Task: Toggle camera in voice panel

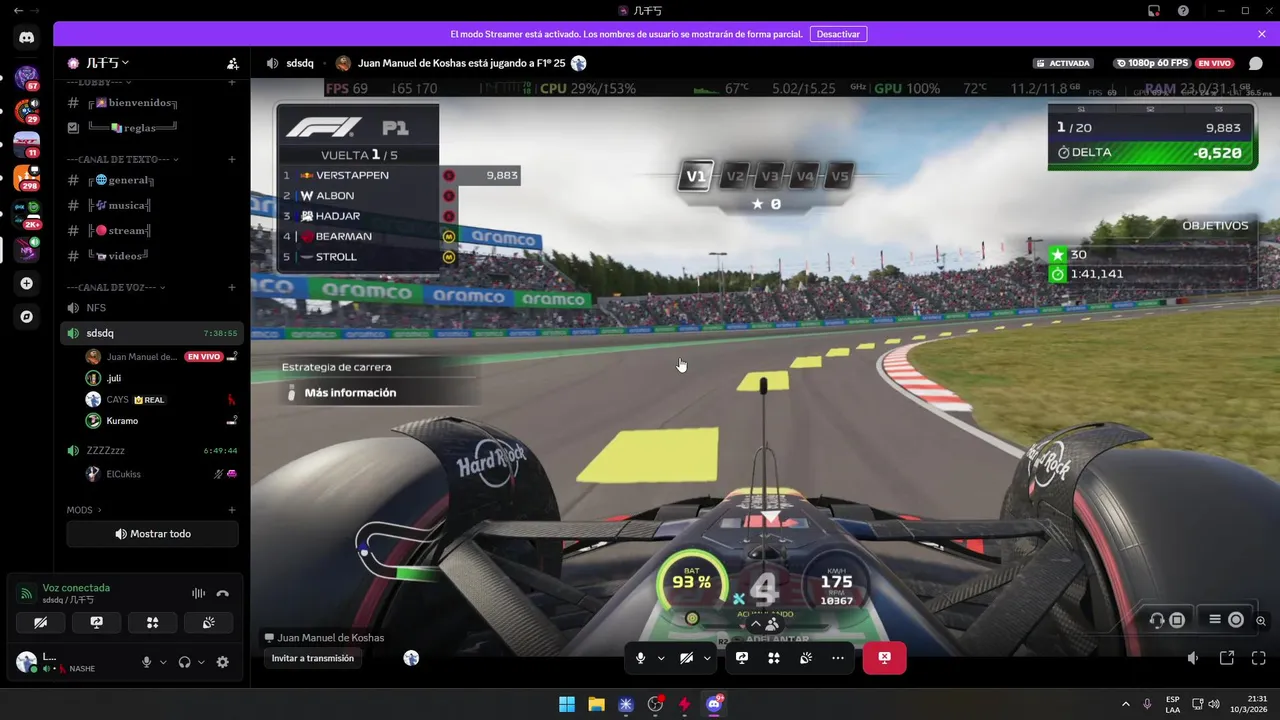Action: [x=41, y=622]
